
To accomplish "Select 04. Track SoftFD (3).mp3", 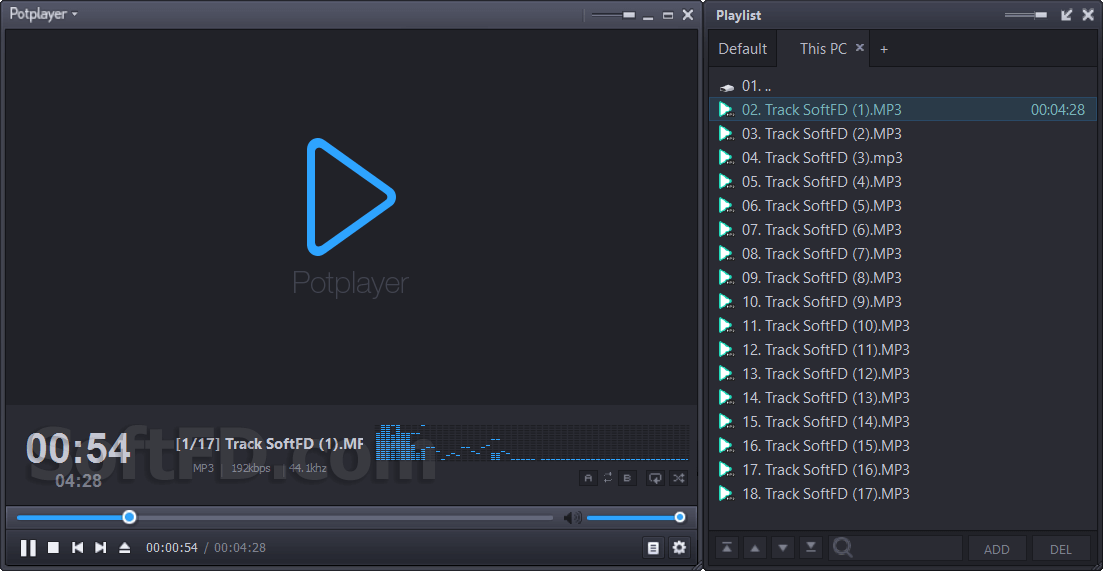I will click(x=903, y=158).
